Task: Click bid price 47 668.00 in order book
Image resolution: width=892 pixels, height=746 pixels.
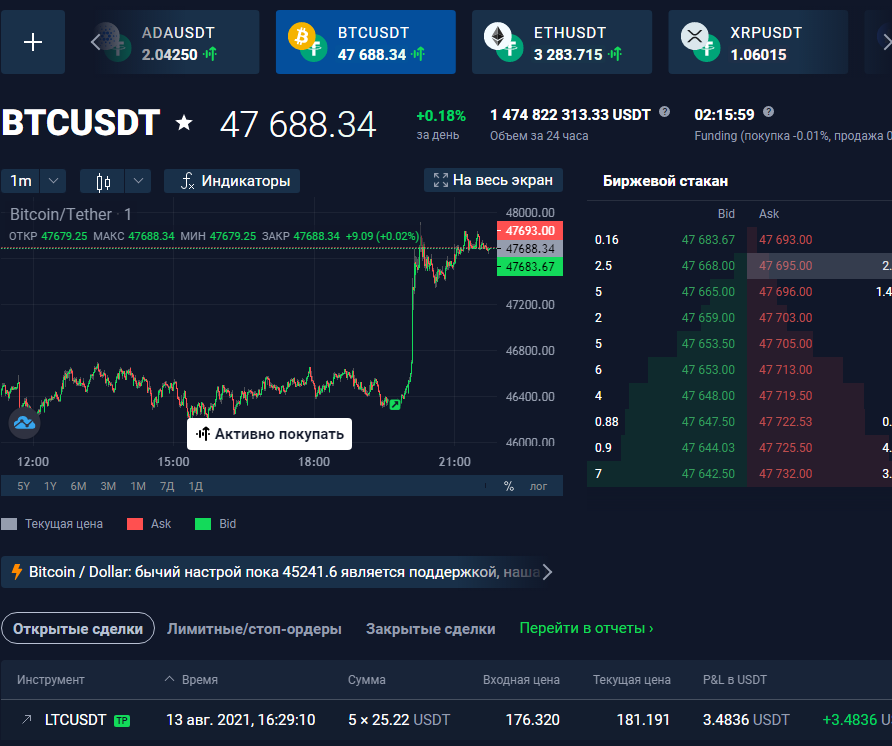Action: point(708,266)
